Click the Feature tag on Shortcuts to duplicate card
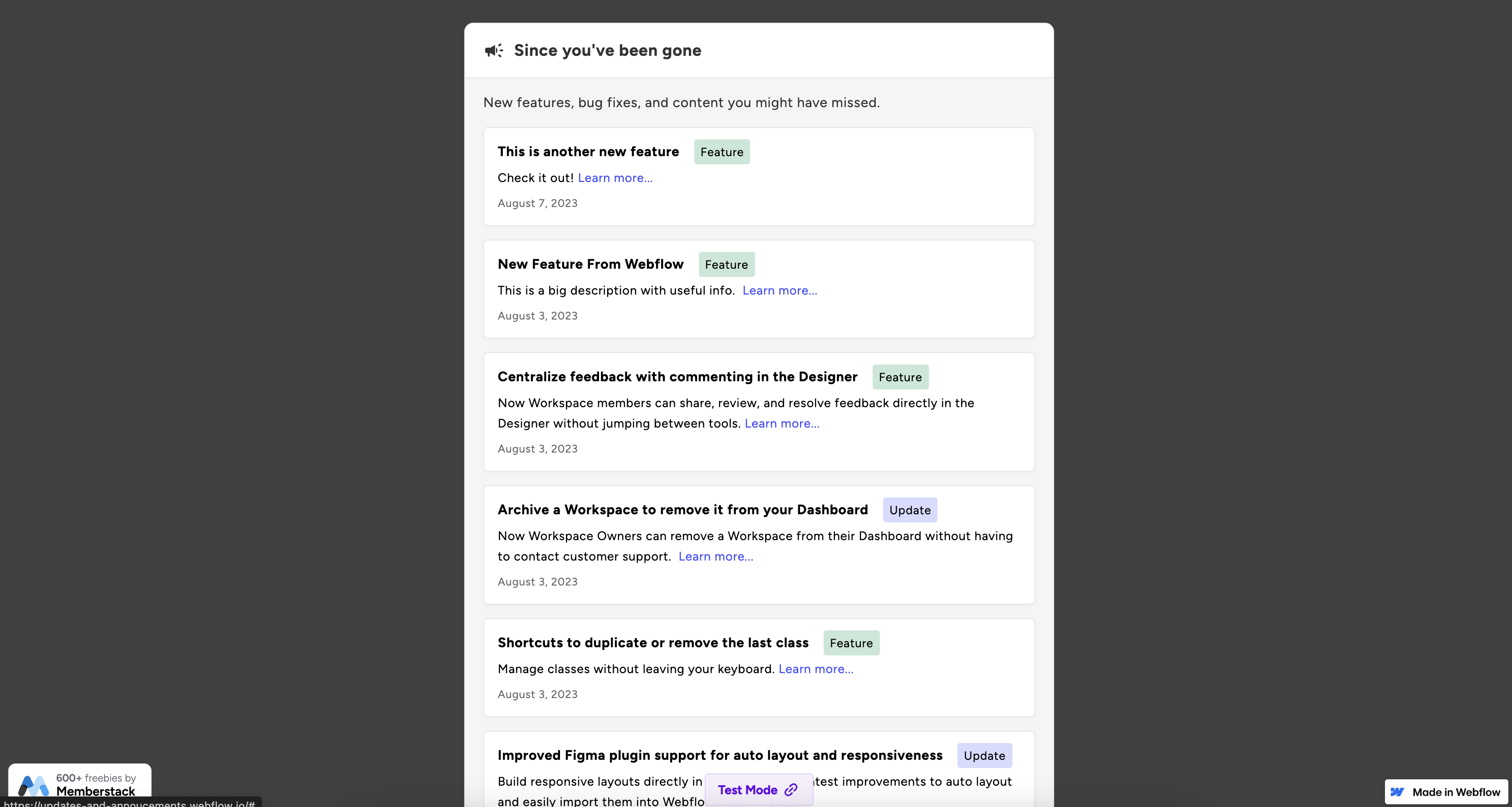1512x807 pixels. (851, 643)
